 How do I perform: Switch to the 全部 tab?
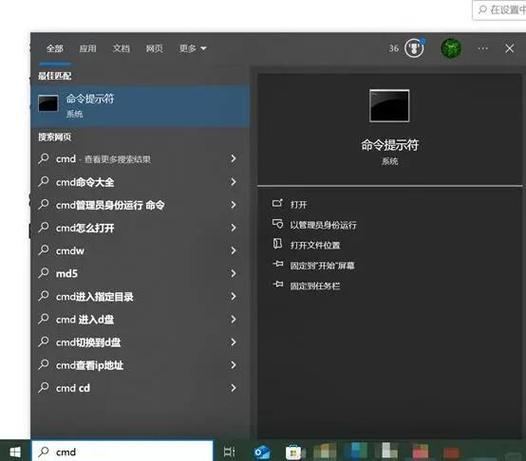tap(55, 49)
